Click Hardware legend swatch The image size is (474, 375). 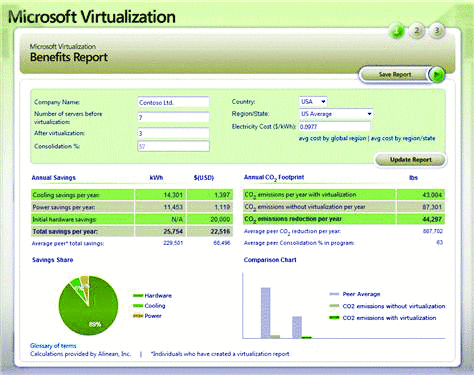click(138, 296)
